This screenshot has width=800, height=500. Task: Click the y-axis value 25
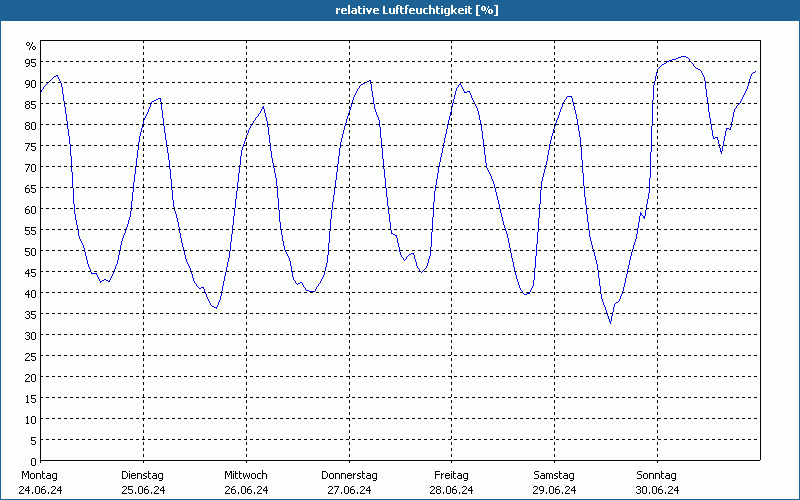tap(31, 357)
